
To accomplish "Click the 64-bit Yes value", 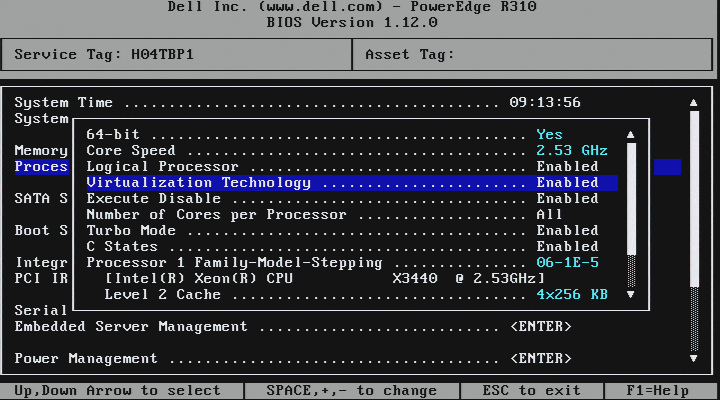I will [550, 135].
